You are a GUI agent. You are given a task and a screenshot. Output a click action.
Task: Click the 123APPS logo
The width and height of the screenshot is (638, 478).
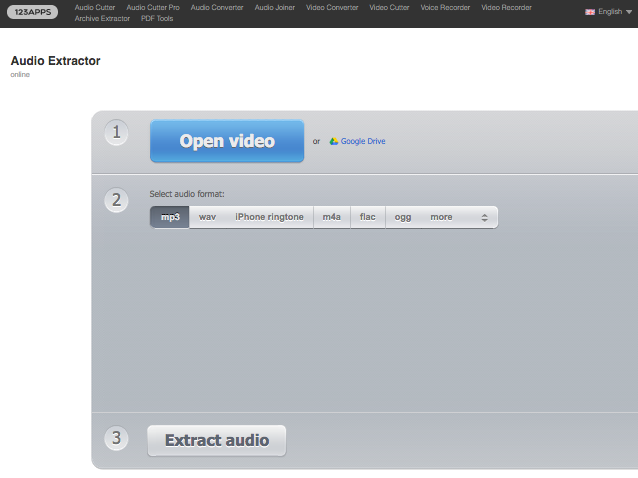33,12
